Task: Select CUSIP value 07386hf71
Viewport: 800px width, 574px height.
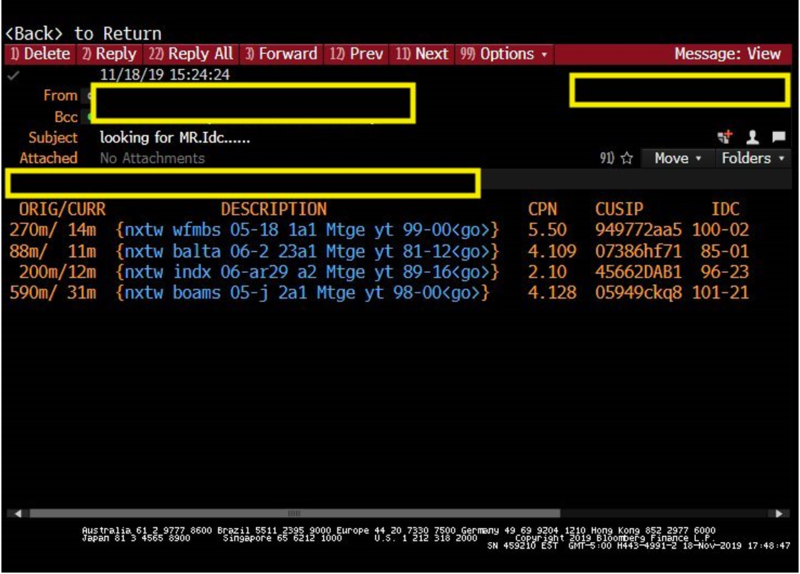Action: coord(638,252)
